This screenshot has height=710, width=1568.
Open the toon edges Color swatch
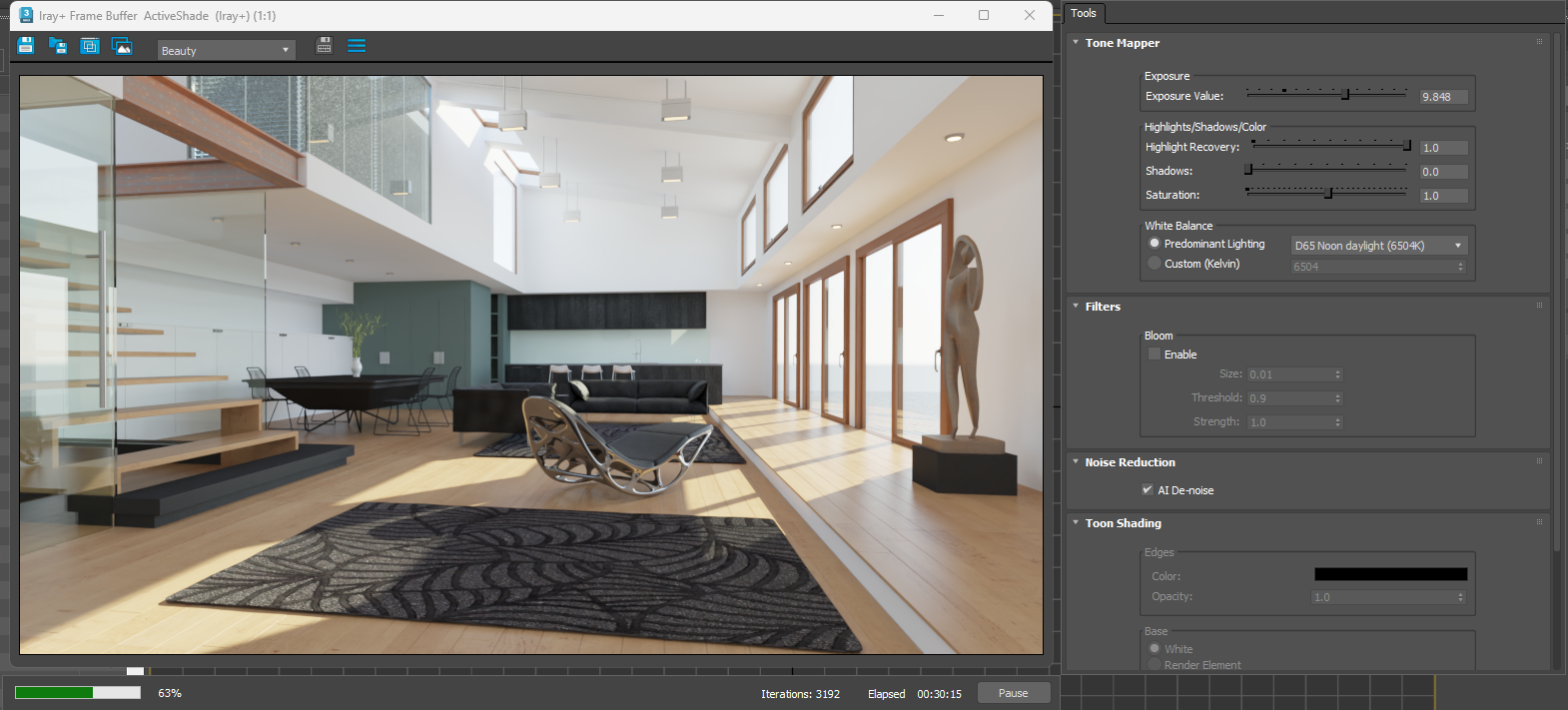1390,574
